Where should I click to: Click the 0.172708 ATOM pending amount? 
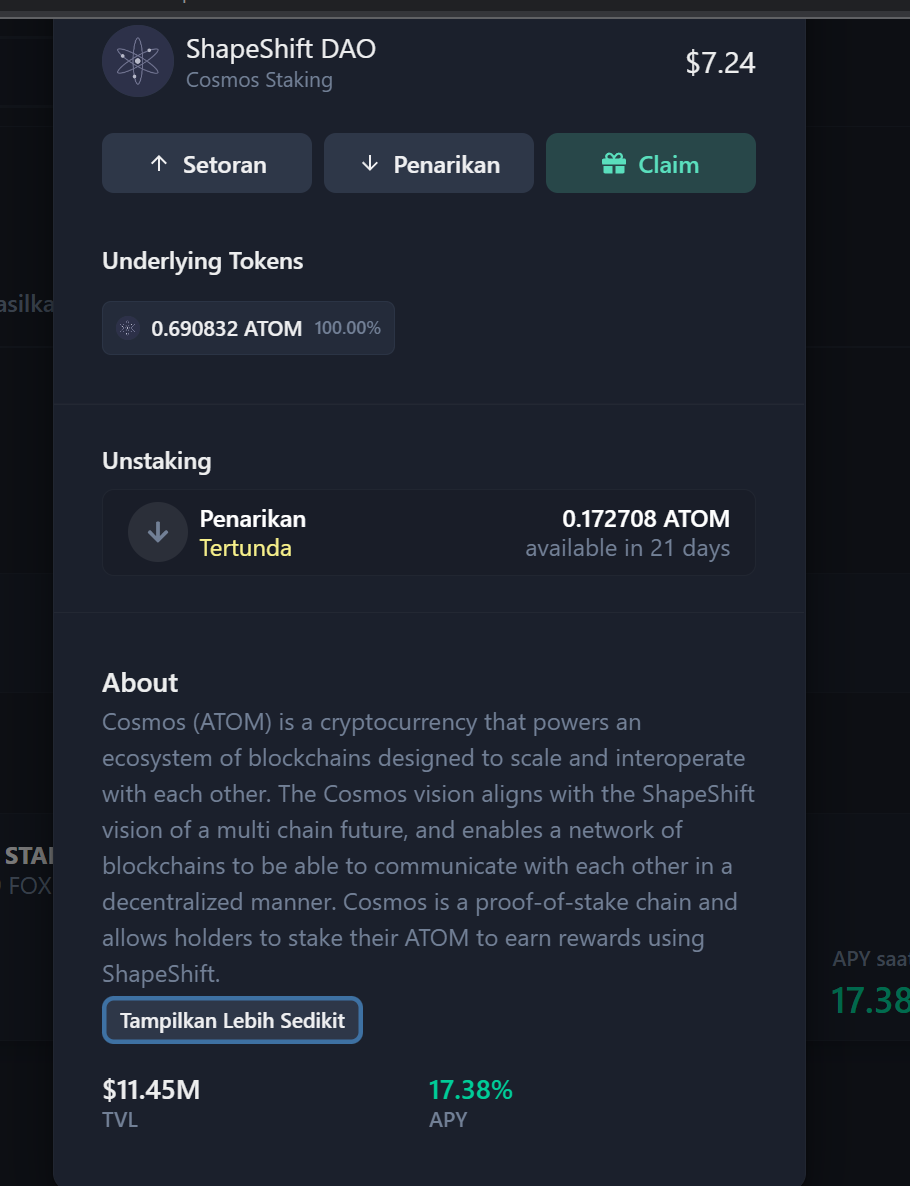[x=646, y=519]
